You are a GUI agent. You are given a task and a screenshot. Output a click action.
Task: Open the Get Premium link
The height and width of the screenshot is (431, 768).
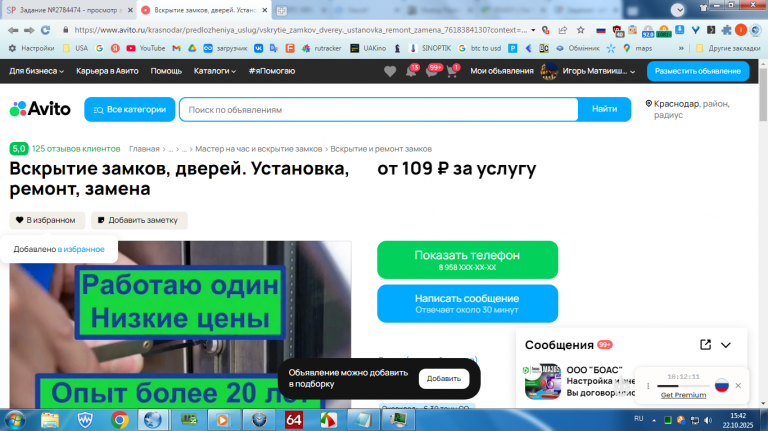point(683,395)
